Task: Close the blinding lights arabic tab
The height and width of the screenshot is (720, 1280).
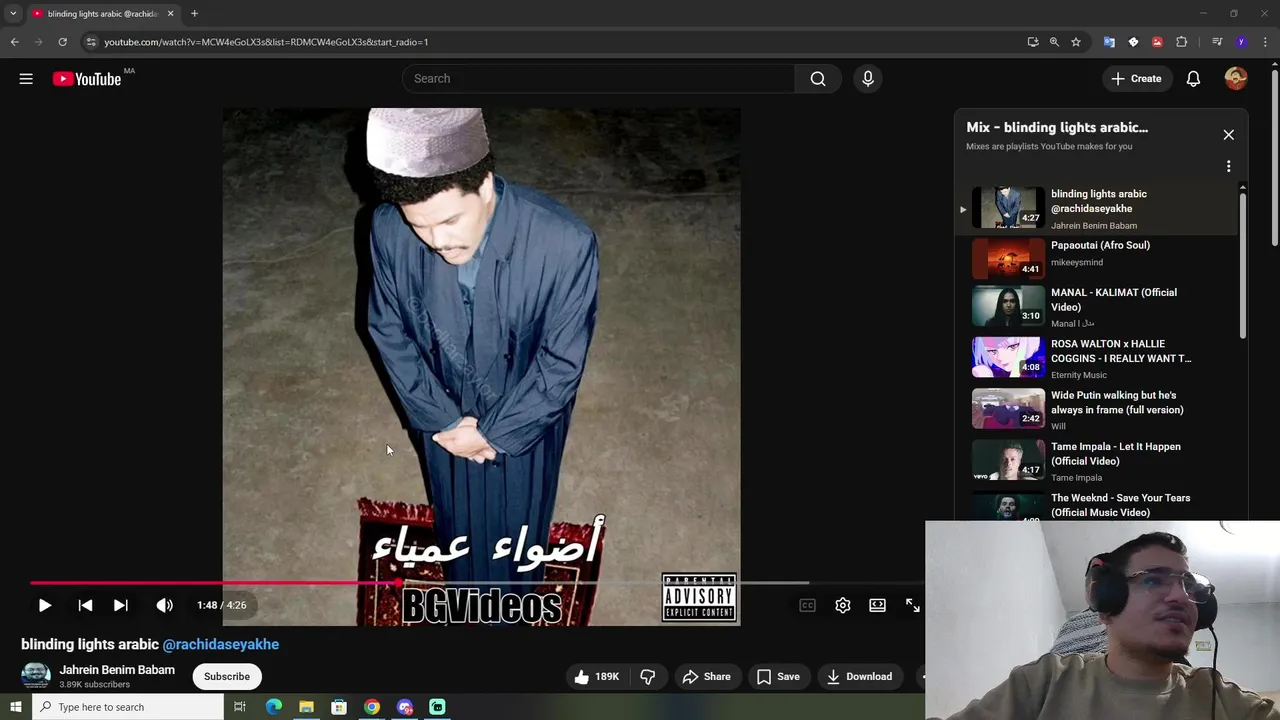Action: pos(170,14)
